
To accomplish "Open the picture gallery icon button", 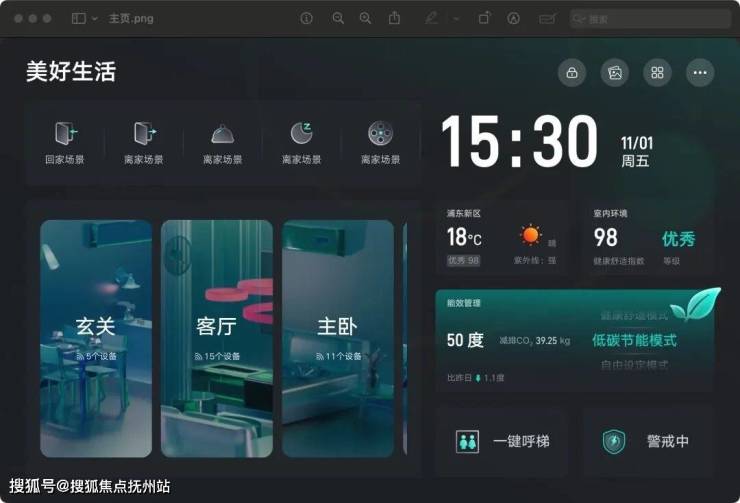I will pos(615,73).
